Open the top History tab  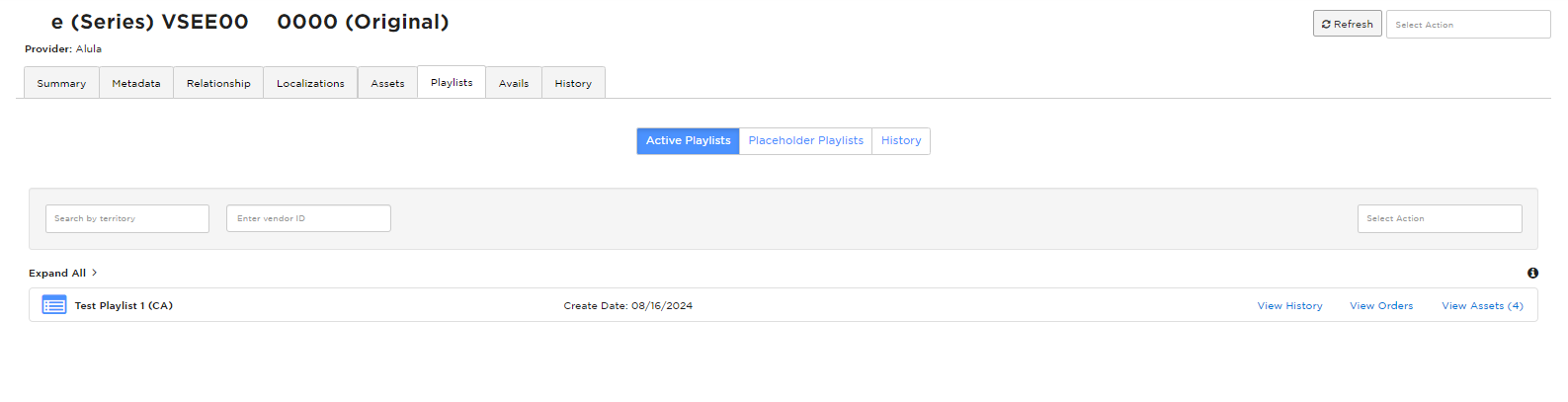[573, 83]
